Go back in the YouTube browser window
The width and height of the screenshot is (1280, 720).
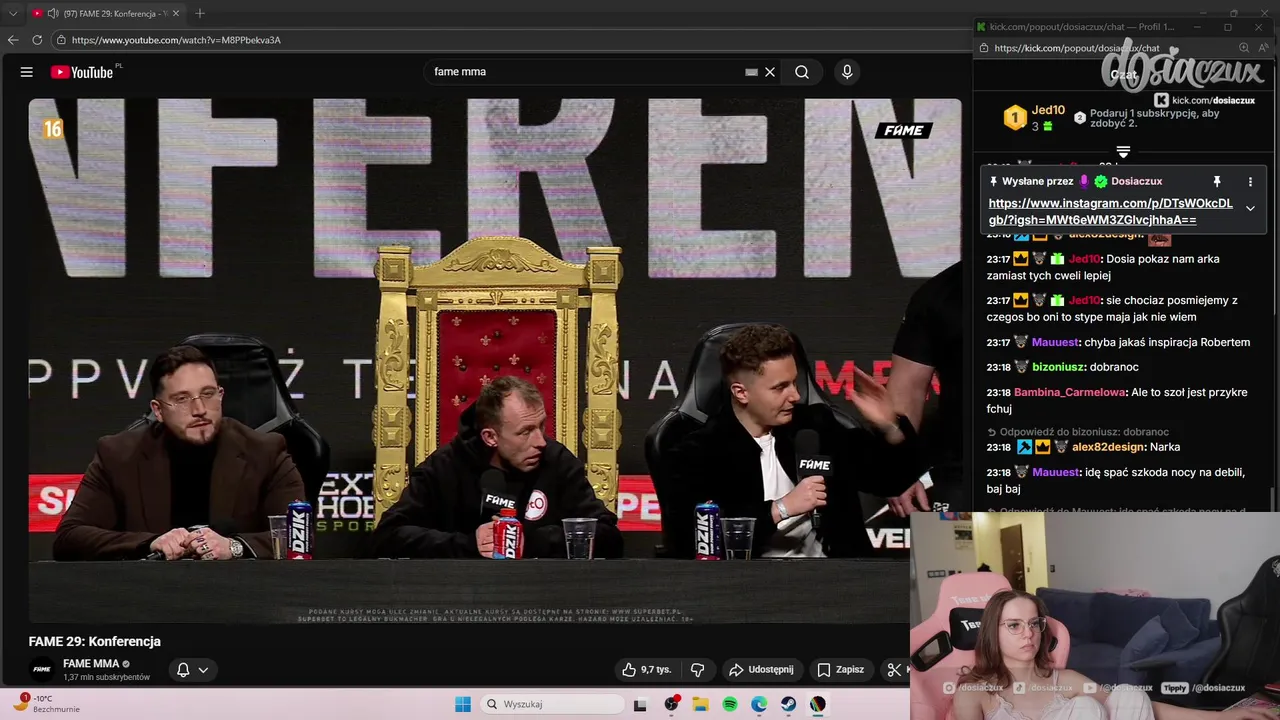[13, 40]
